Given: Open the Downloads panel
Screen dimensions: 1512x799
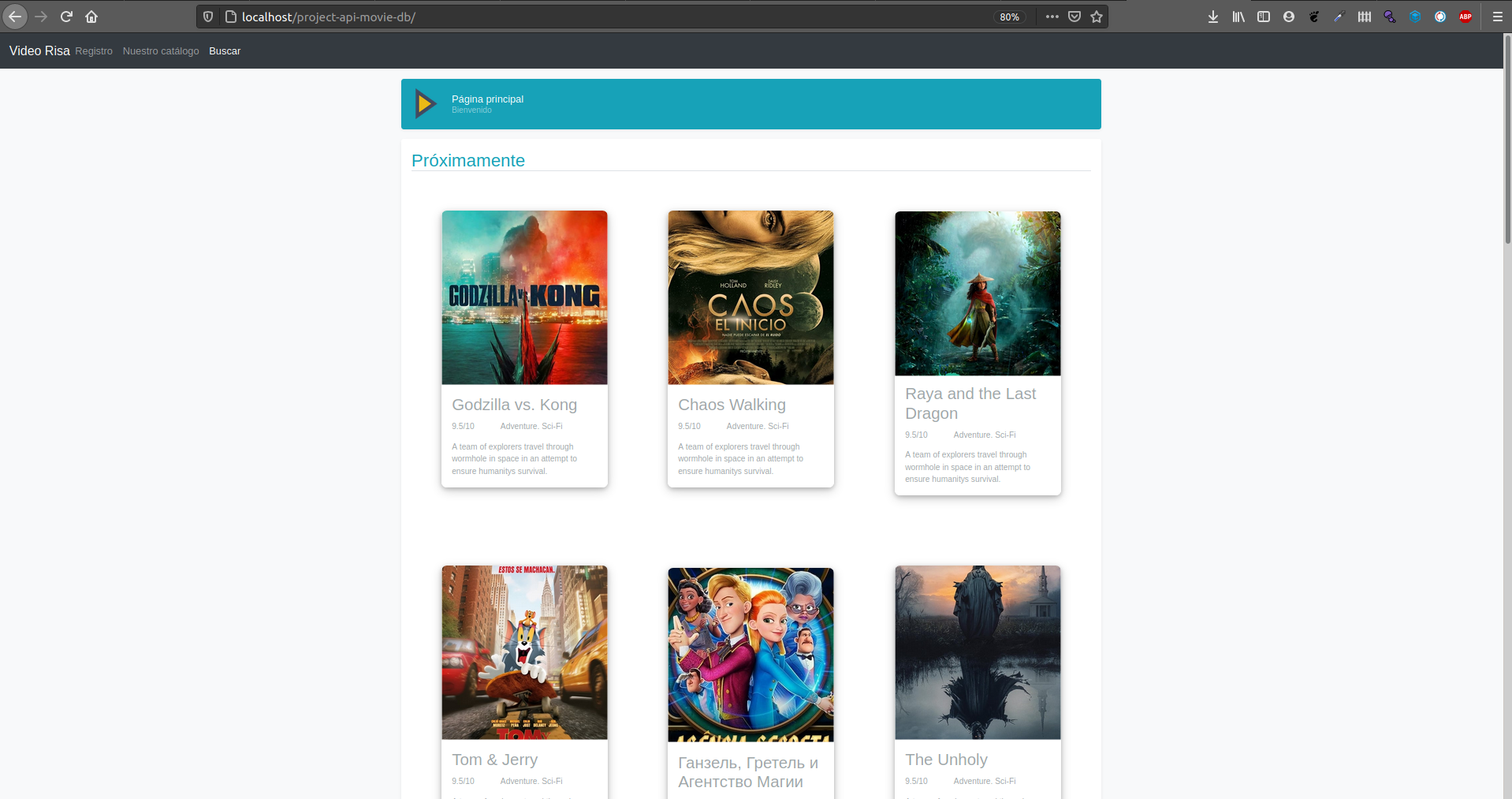Looking at the screenshot, I should [x=1213, y=17].
